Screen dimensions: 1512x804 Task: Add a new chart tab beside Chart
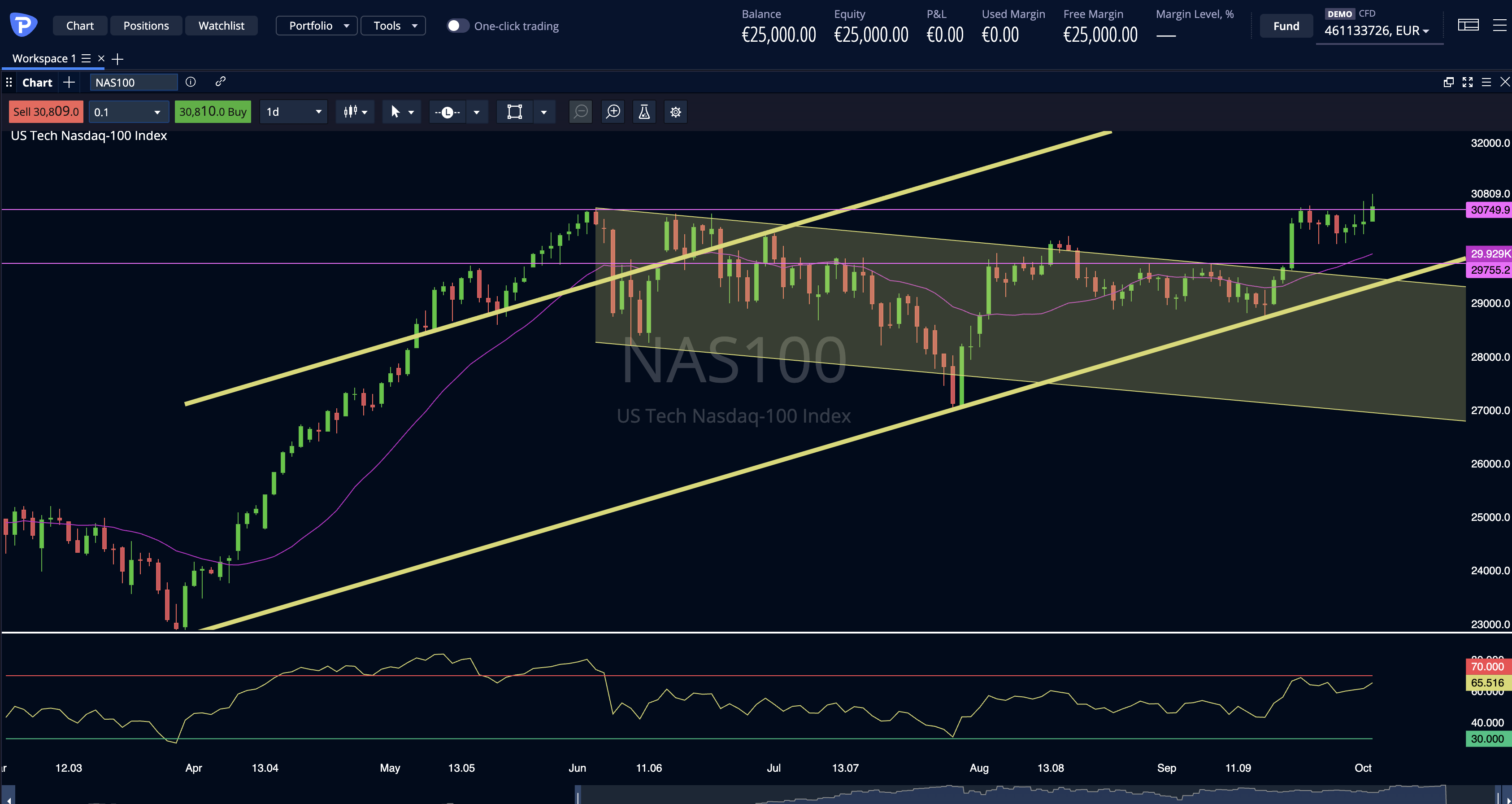(69, 82)
